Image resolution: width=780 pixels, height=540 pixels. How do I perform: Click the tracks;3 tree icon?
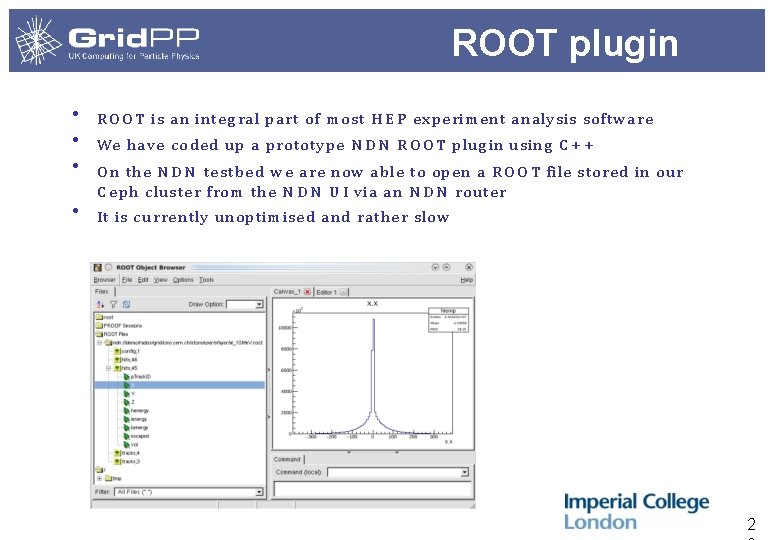click(x=117, y=461)
